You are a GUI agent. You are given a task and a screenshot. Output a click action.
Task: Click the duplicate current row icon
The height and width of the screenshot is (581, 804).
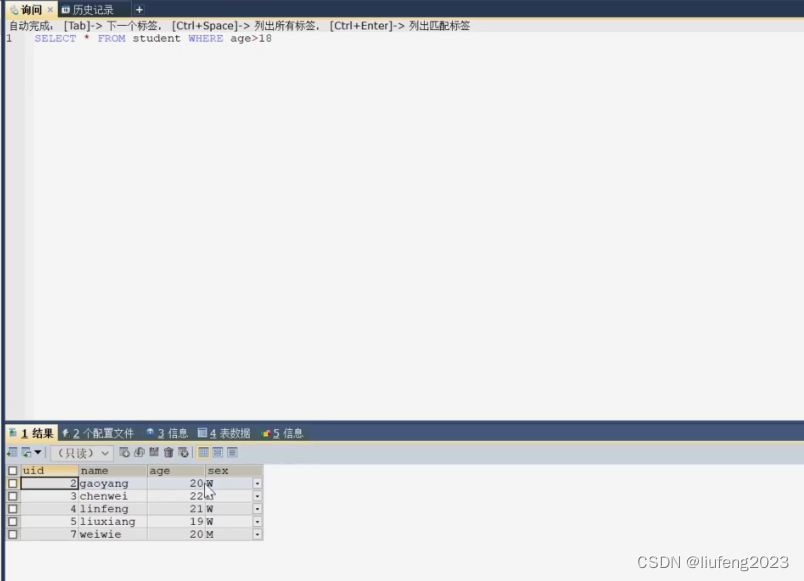pos(139,452)
